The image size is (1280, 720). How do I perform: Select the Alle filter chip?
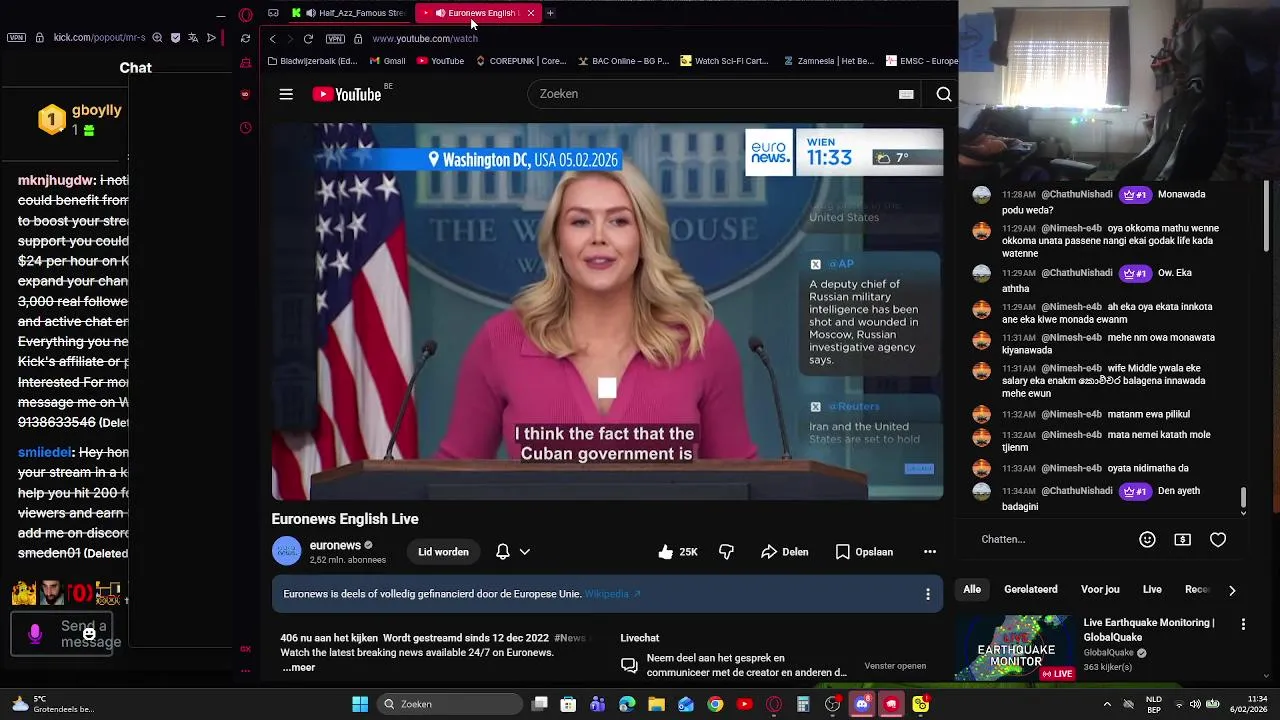[972, 590]
